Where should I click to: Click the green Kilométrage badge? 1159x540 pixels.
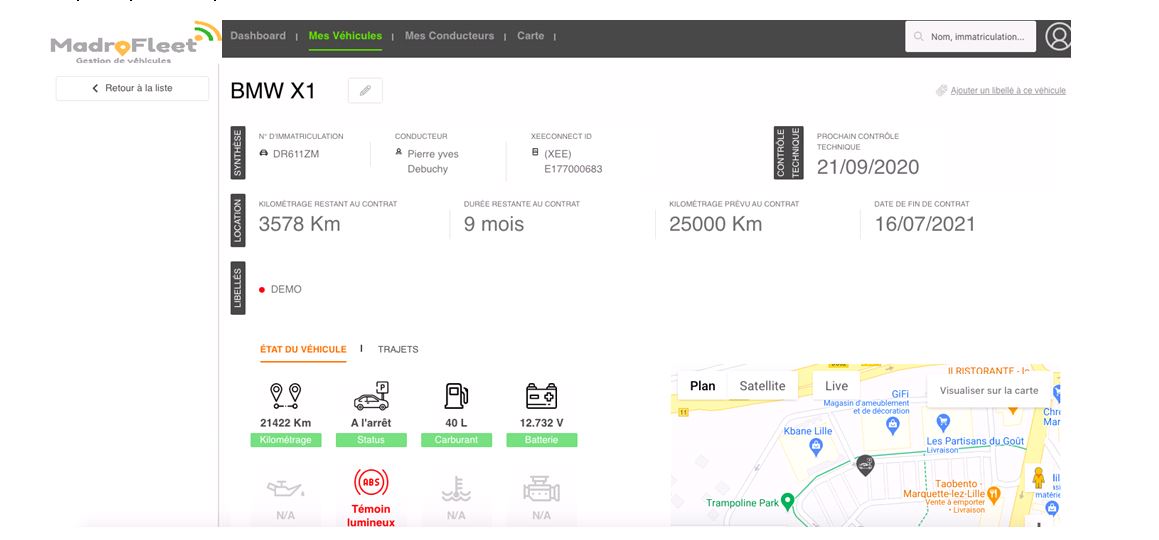click(x=285, y=440)
